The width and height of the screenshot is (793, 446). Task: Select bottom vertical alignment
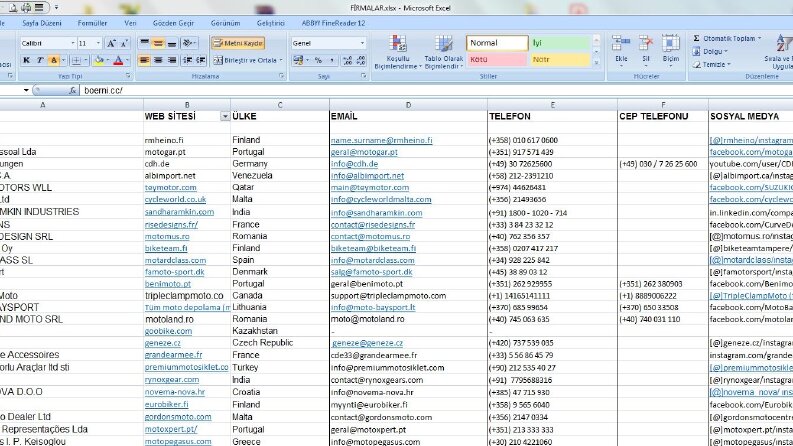172,43
